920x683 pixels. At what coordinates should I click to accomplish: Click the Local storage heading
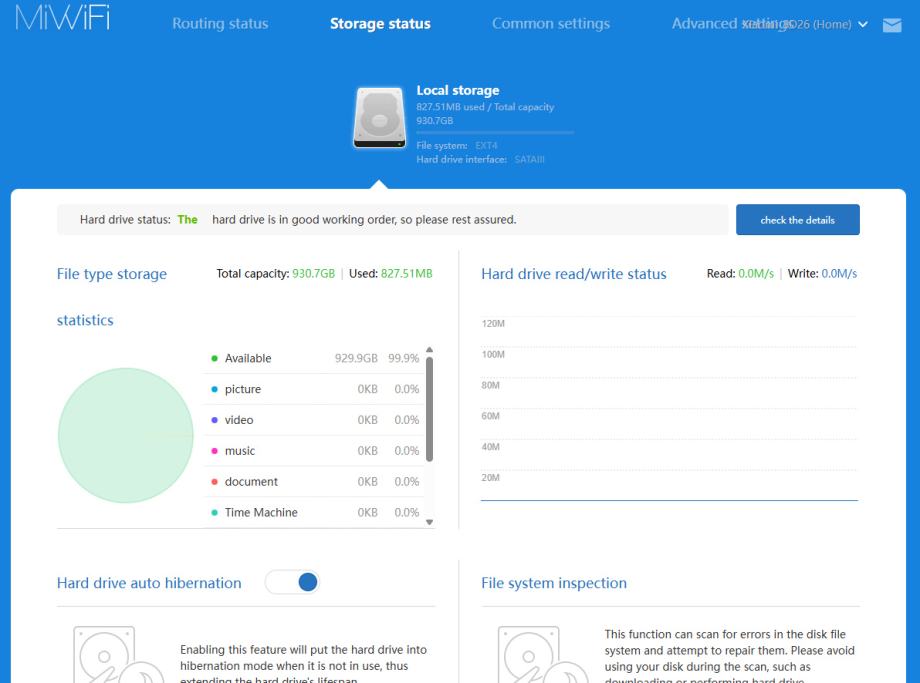coord(458,90)
